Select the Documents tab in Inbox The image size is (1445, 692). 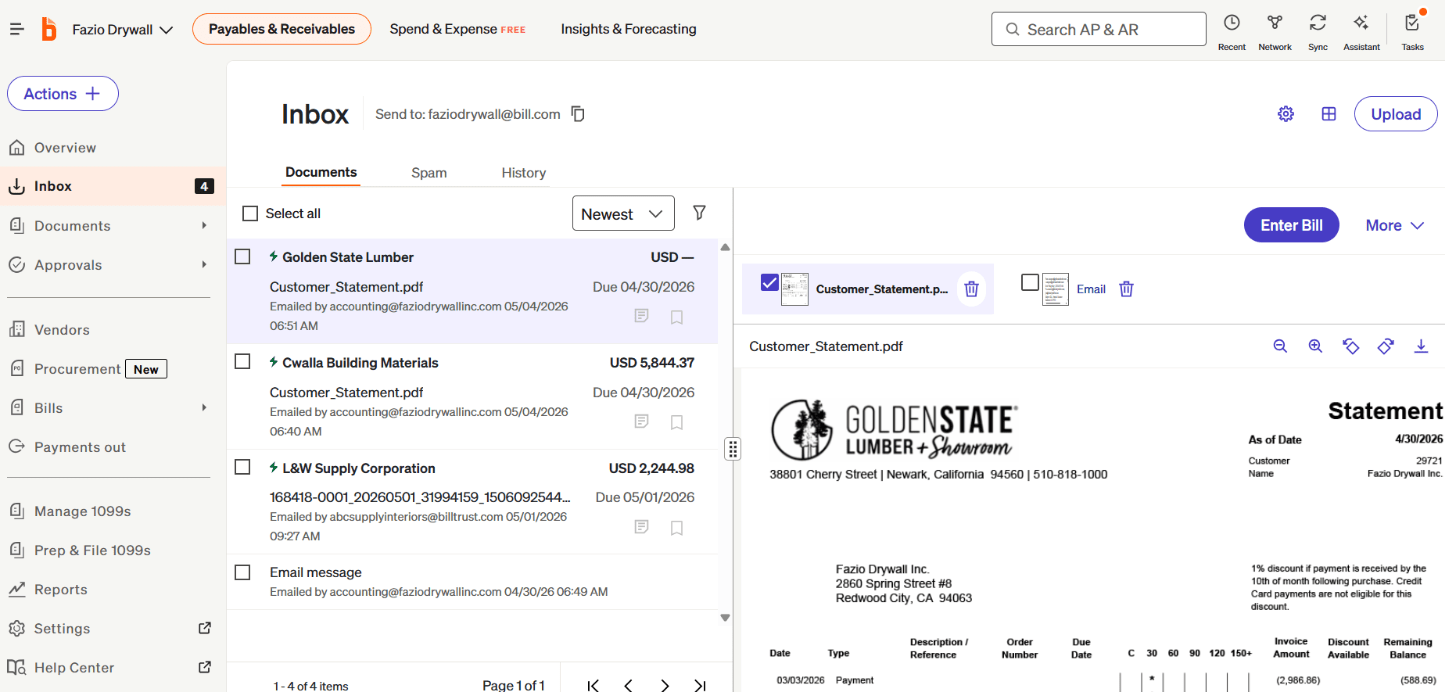pos(321,173)
